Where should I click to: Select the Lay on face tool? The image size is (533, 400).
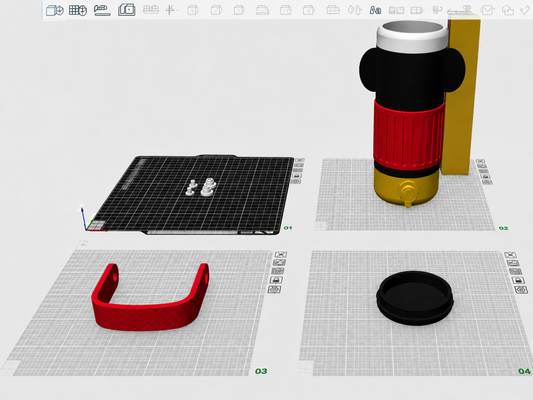point(262,10)
